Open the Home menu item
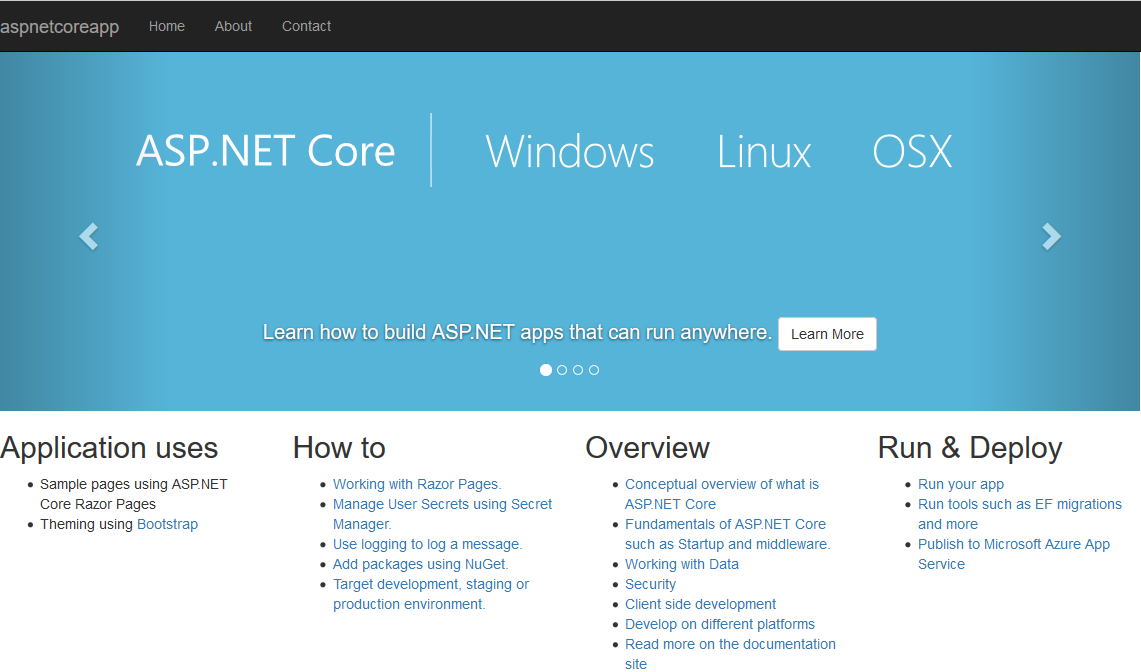This screenshot has width=1141, height=672. point(166,26)
